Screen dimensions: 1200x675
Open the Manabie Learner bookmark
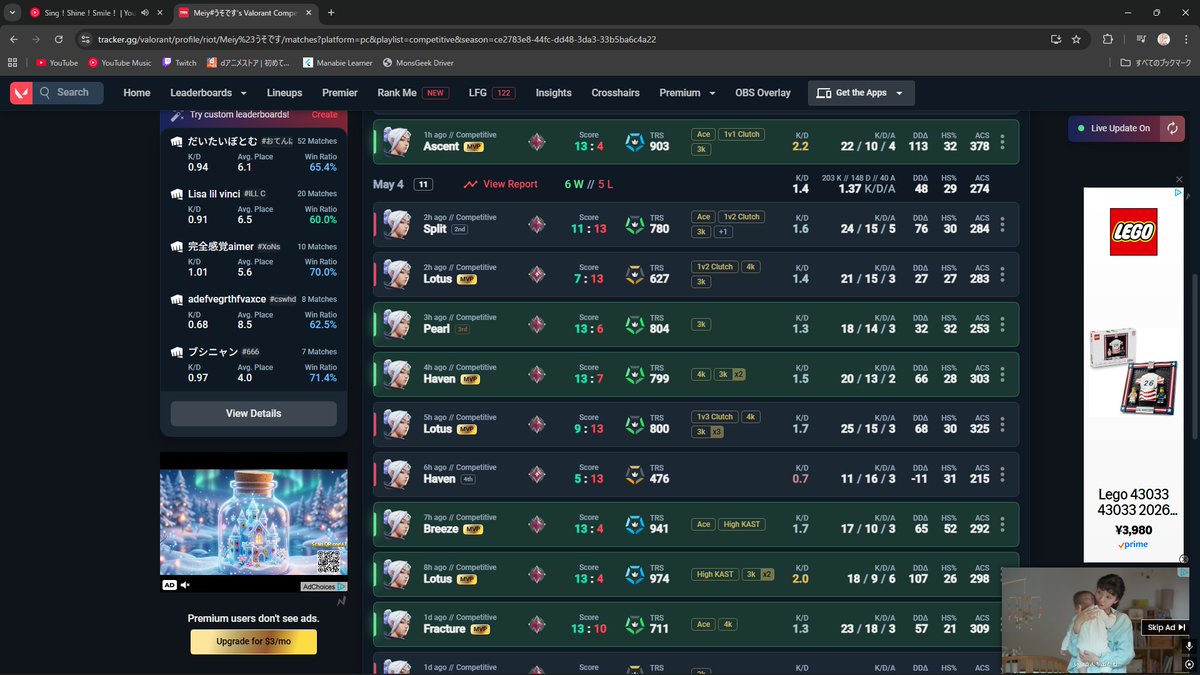click(x=337, y=62)
